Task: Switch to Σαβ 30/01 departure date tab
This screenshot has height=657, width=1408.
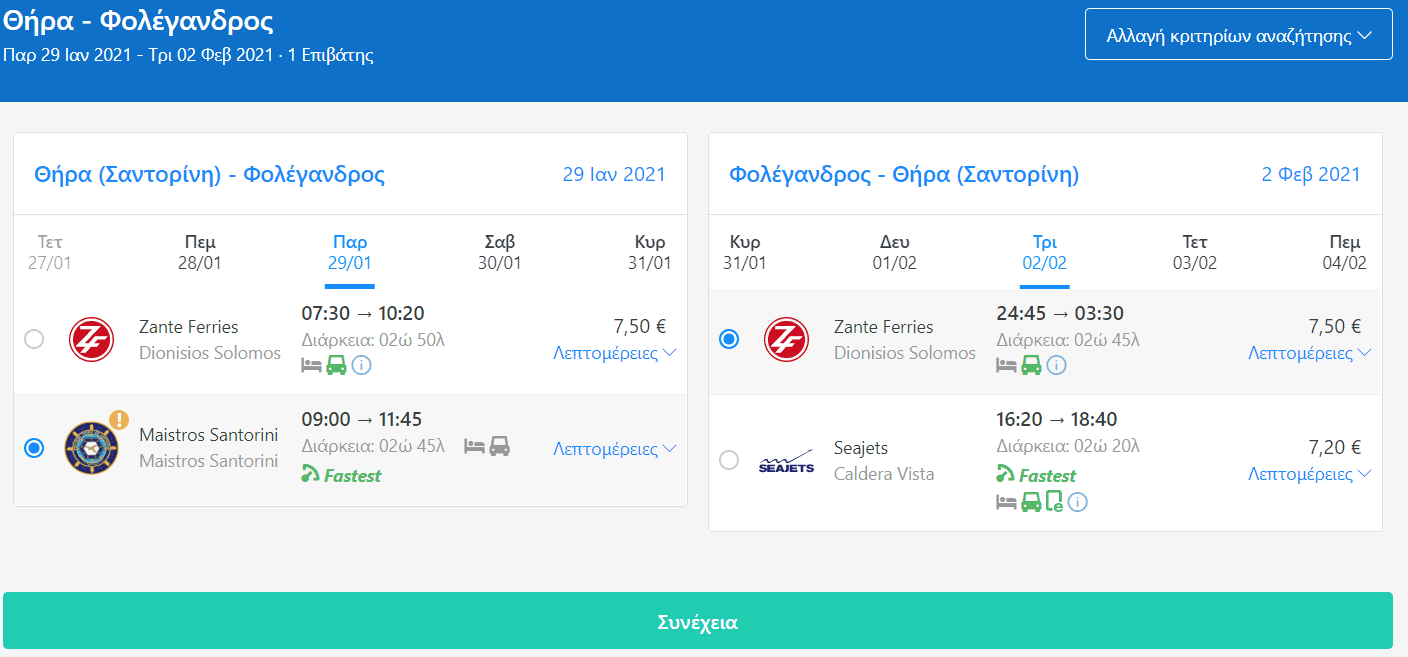Action: [x=499, y=253]
